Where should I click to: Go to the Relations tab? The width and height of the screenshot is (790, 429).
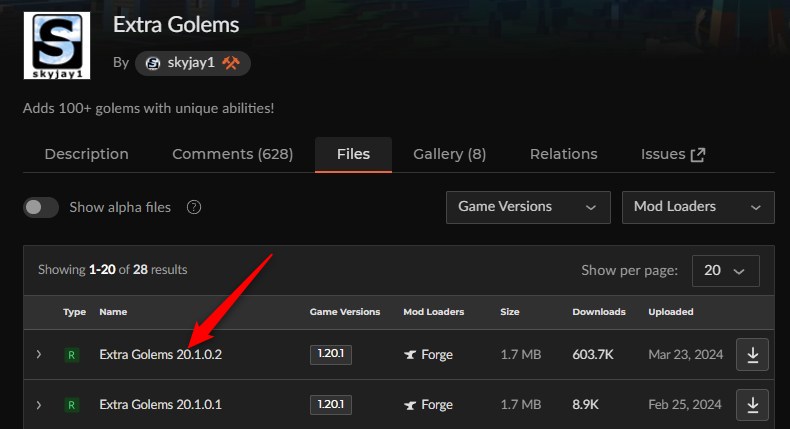coord(563,154)
